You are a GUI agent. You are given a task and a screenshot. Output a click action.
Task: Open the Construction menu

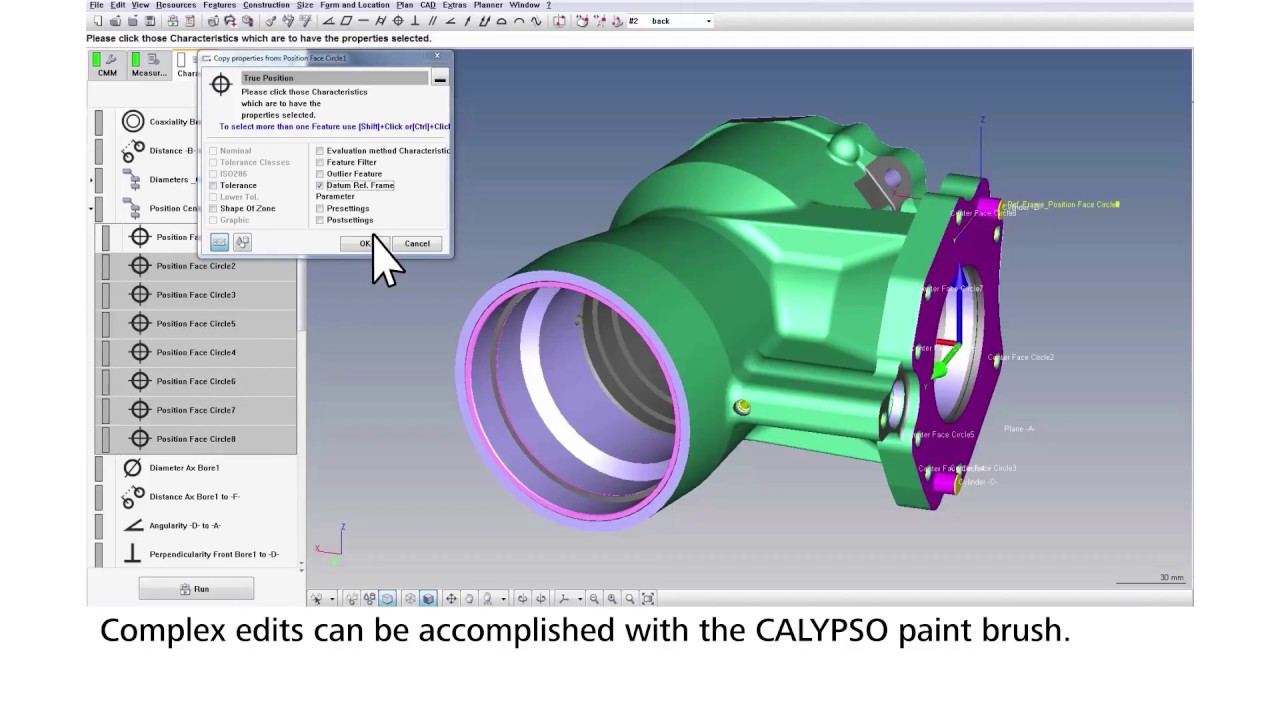266,5
